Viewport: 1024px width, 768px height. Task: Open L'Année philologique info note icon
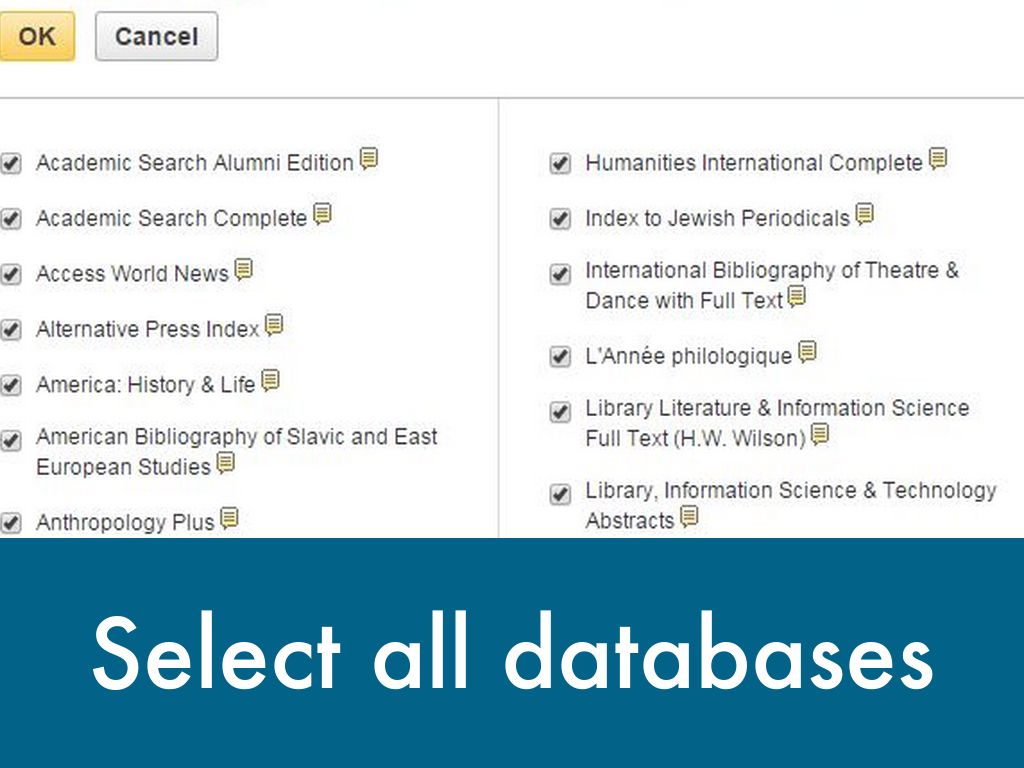pyautogui.click(x=807, y=352)
